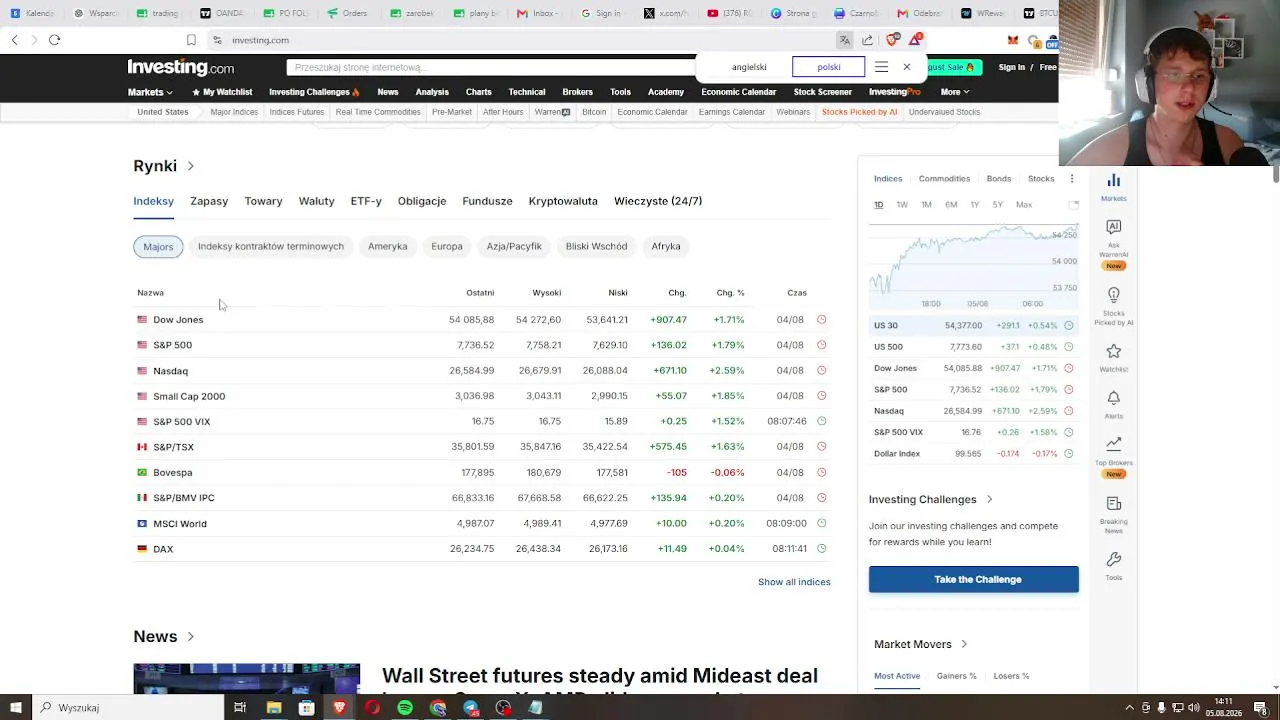The height and width of the screenshot is (720, 1280).
Task: Expand the Rynki section arrow
Action: pos(190,166)
